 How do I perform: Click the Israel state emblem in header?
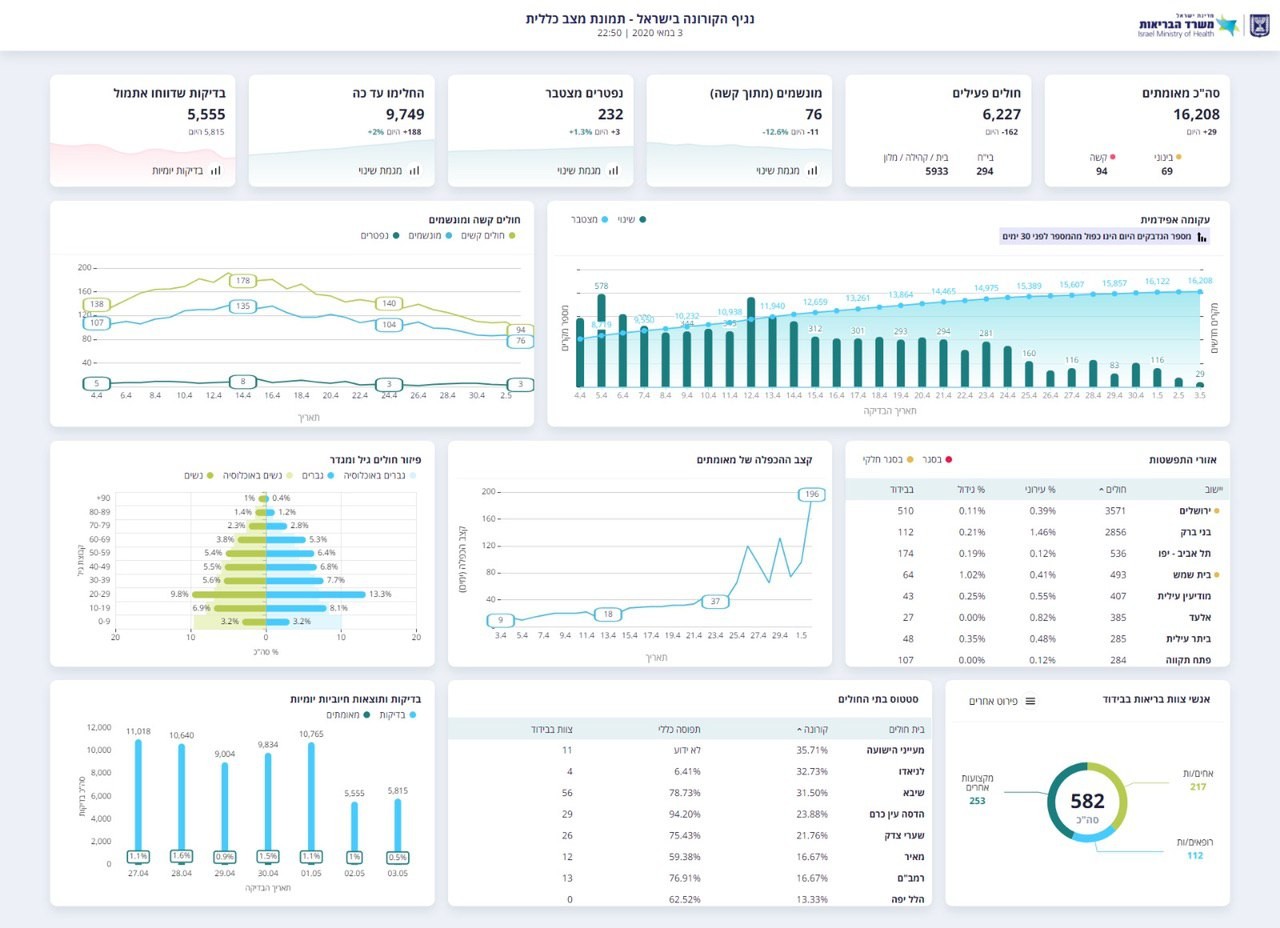coord(1257,26)
